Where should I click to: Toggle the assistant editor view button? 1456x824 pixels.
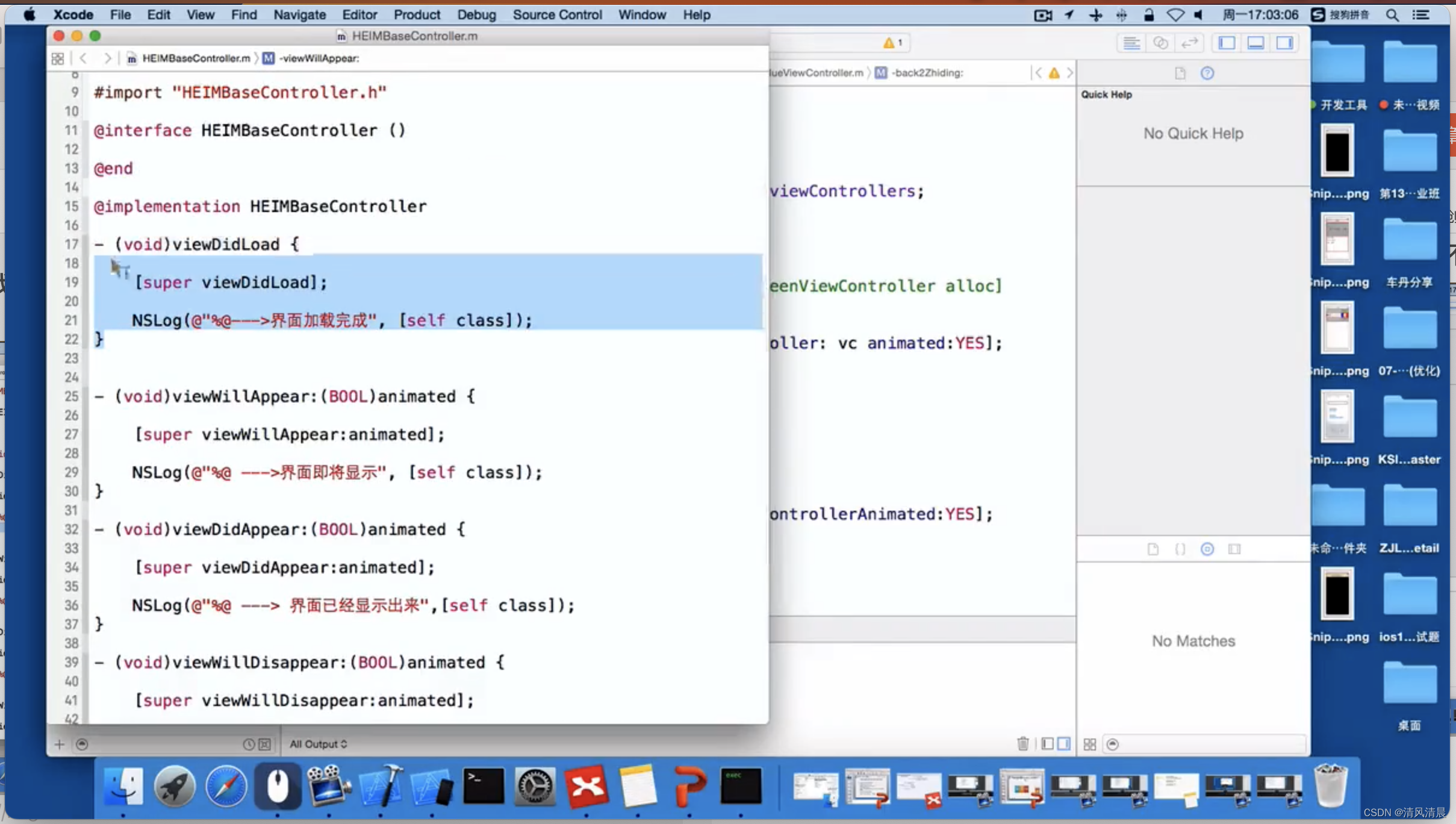(1161, 42)
